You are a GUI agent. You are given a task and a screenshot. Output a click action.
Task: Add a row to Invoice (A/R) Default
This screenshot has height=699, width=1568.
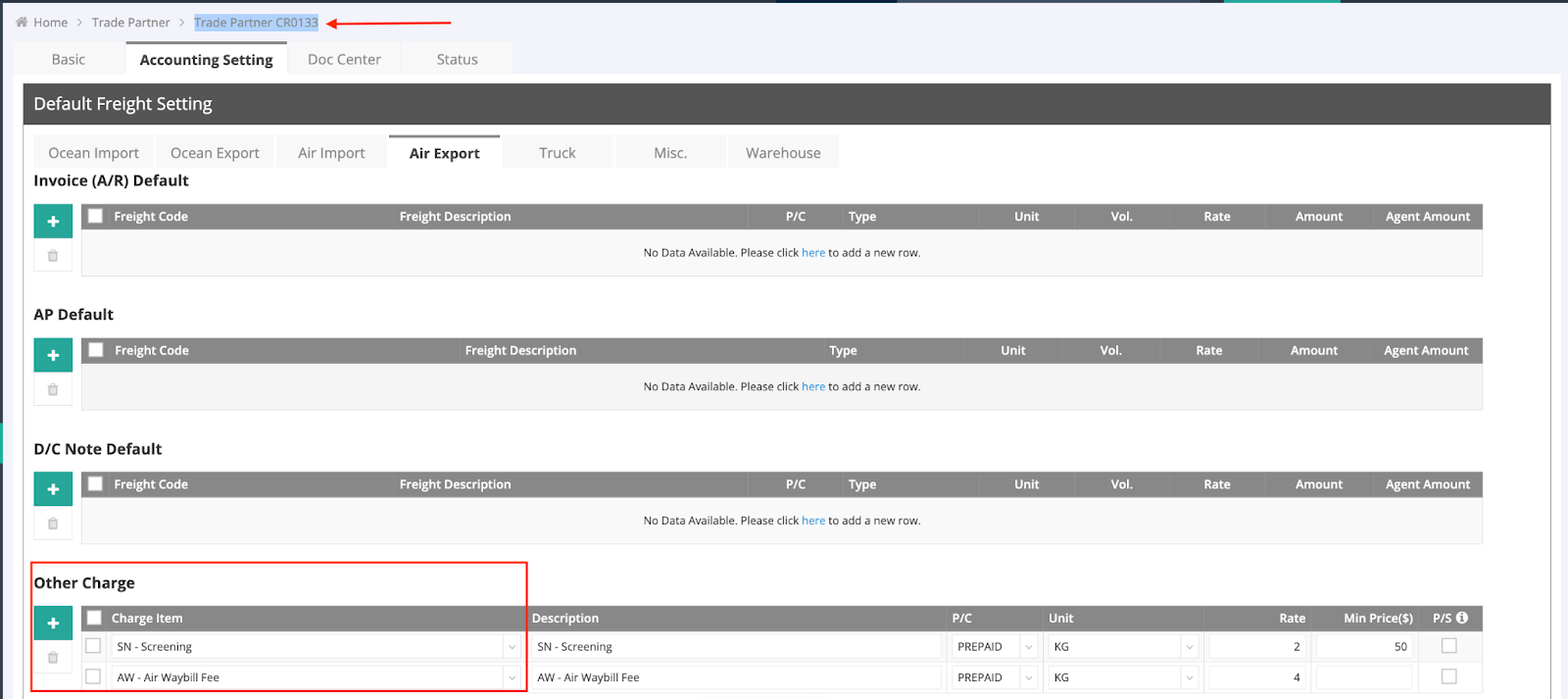pyautogui.click(x=53, y=222)
